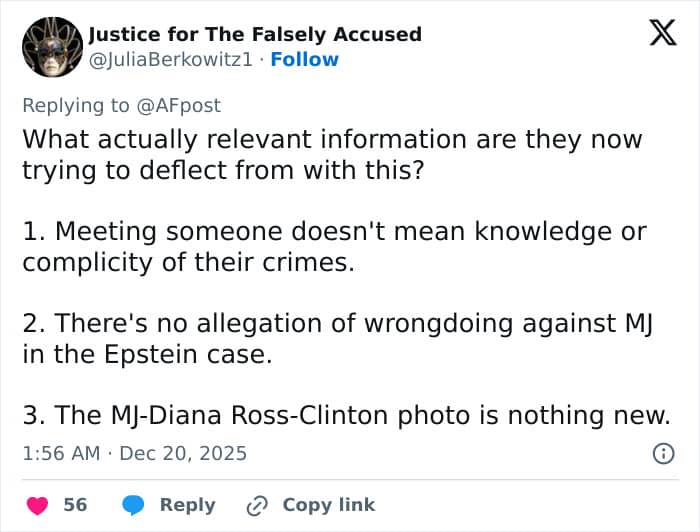Click the Dec 20, 2025 post date

pos(183,453)
